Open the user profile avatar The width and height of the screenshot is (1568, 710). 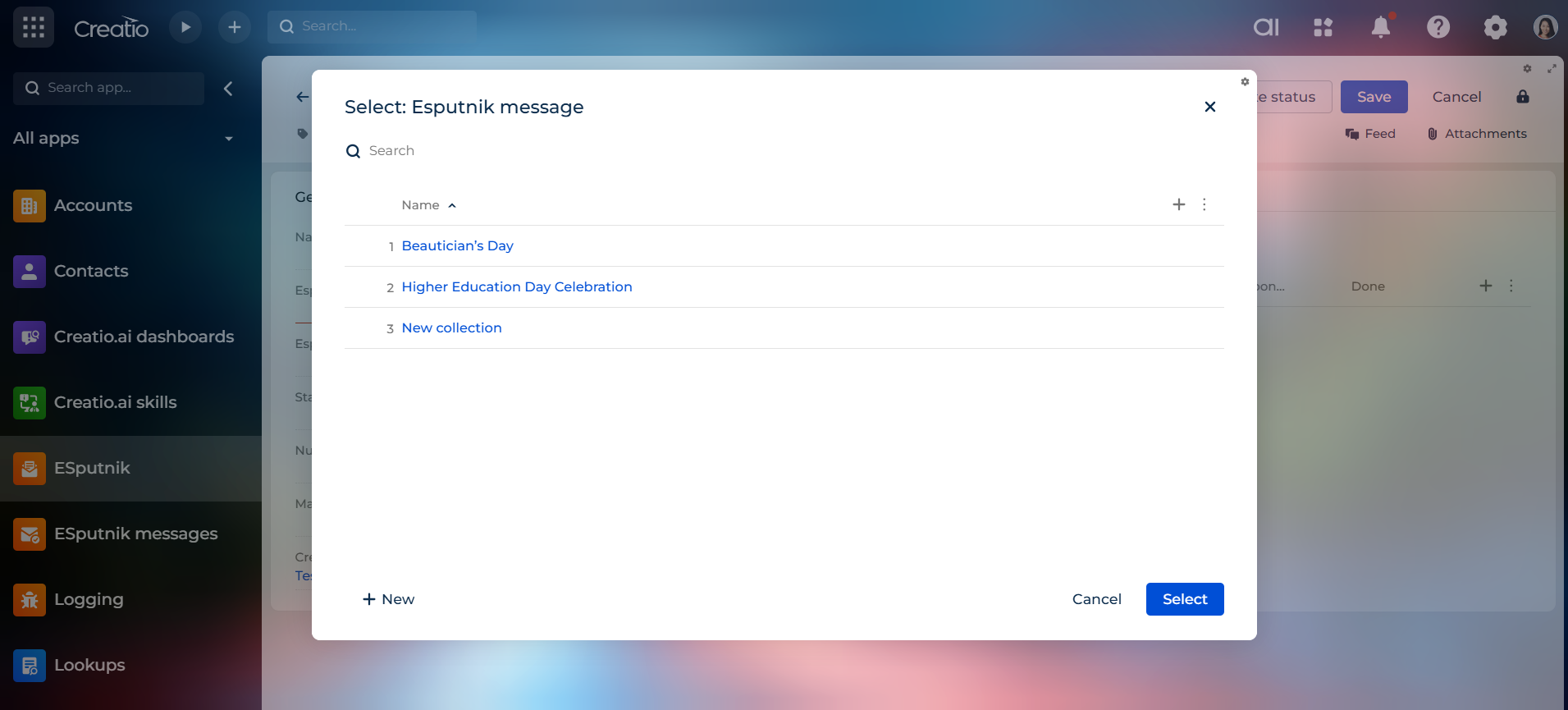click(1546, 27)
